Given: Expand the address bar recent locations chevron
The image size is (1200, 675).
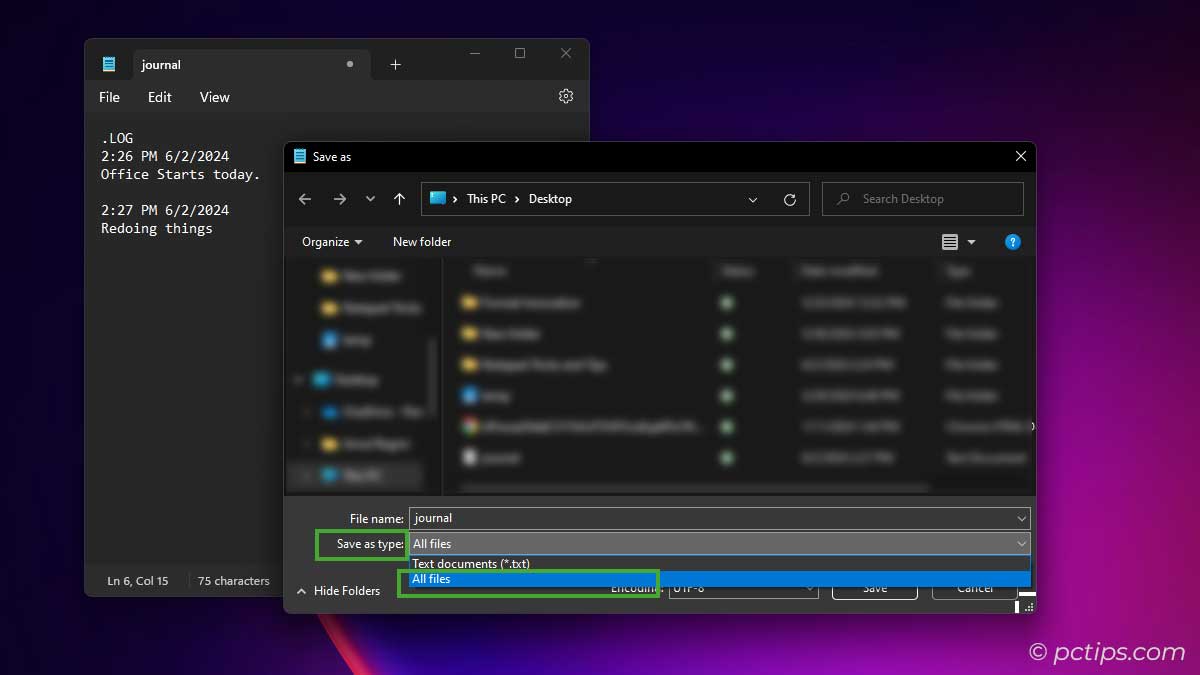Looking at the screenshot, I should tap(753, 199).
